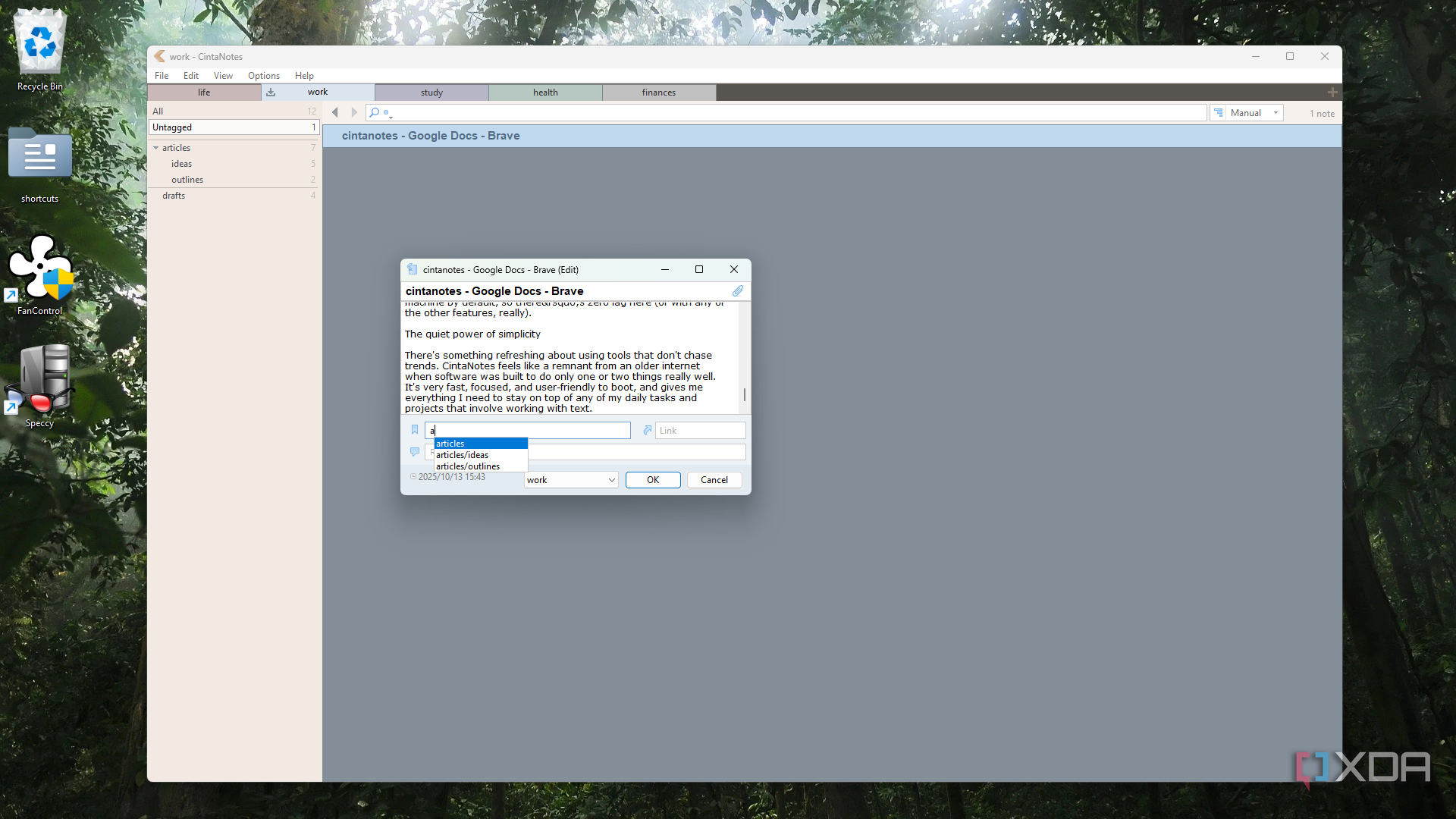This screenshot has height=819, width=1456.
Task: Select the FanControl desktop shortcut
Action: 40,275
